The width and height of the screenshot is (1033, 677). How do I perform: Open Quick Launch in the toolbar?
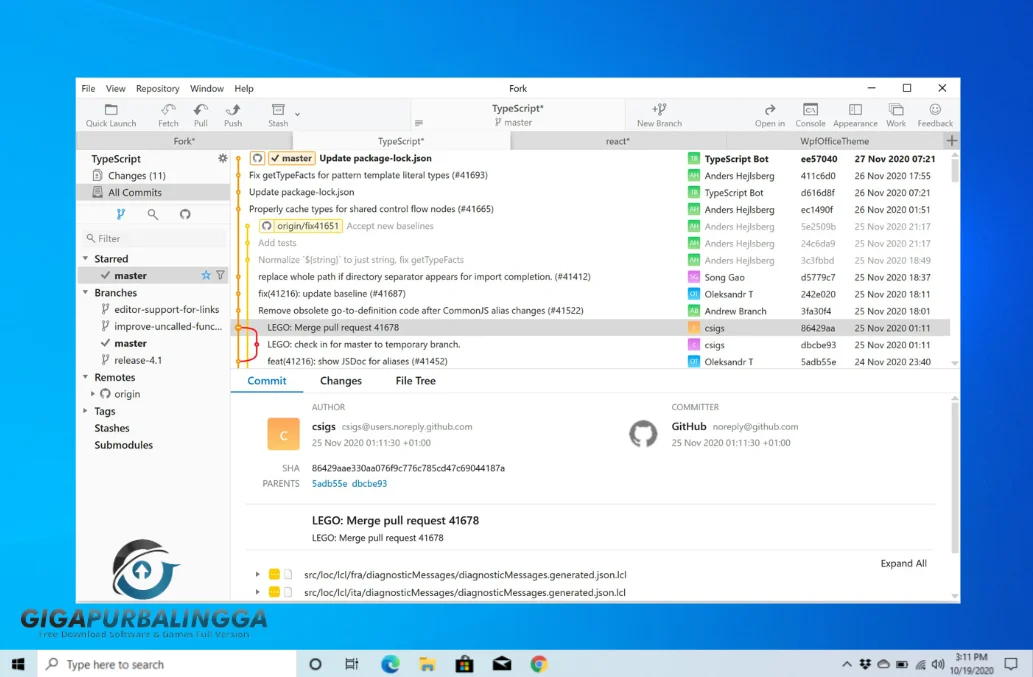111,115
